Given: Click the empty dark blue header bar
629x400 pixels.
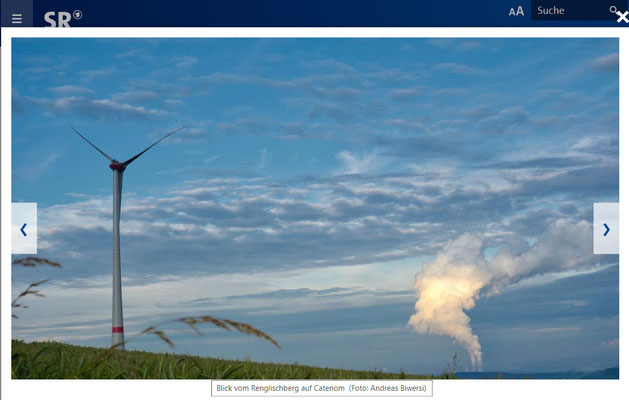Looking at the screenshot, I should coord(293,13).
